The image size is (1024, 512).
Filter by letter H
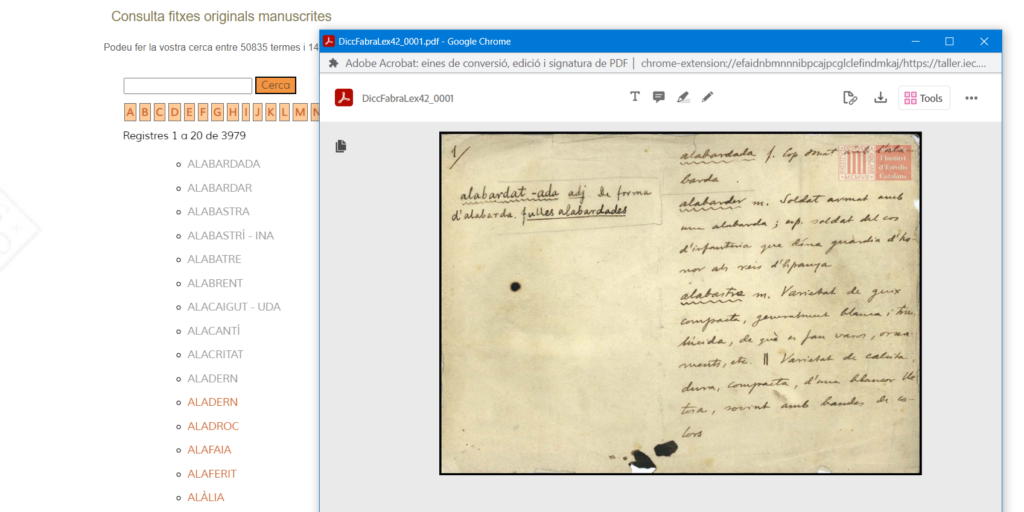[x=232, y=112]
